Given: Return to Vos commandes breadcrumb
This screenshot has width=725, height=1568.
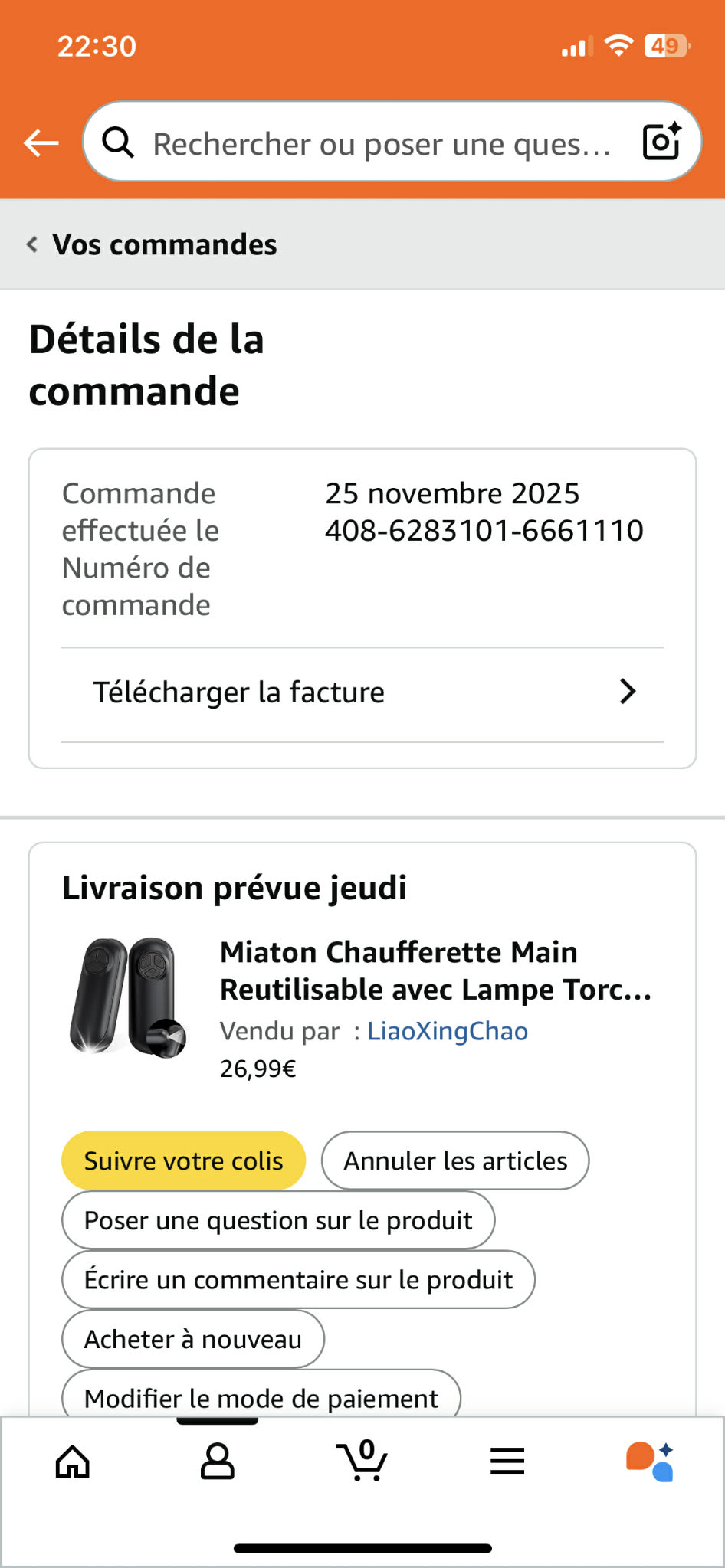Looking at the screenshot, I should [x=164, y=244].
